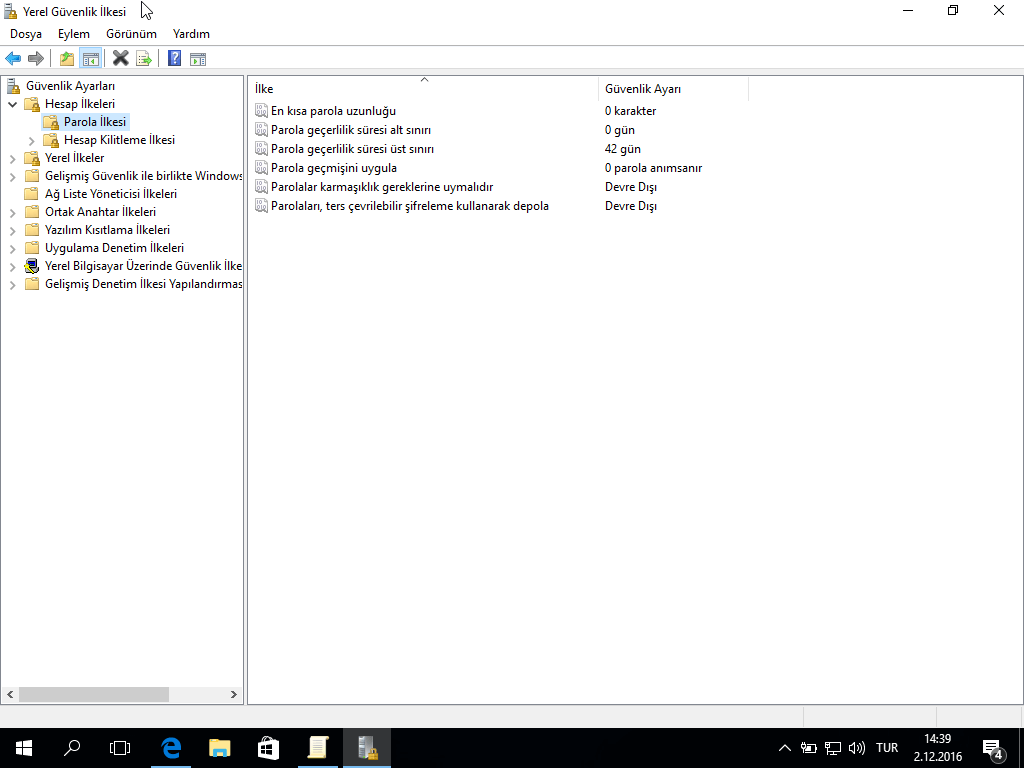The image size is (1024, 768).
Task: Click the Up one level folder icon
Action: 67,59
